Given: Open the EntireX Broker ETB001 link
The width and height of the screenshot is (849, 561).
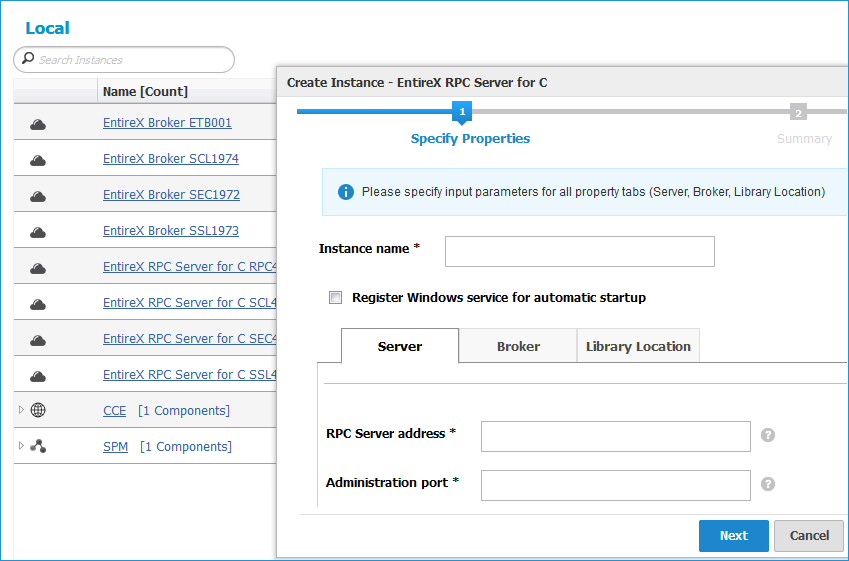Looking at the screenshot, I should pyautogui.click(x=167, y=123).
